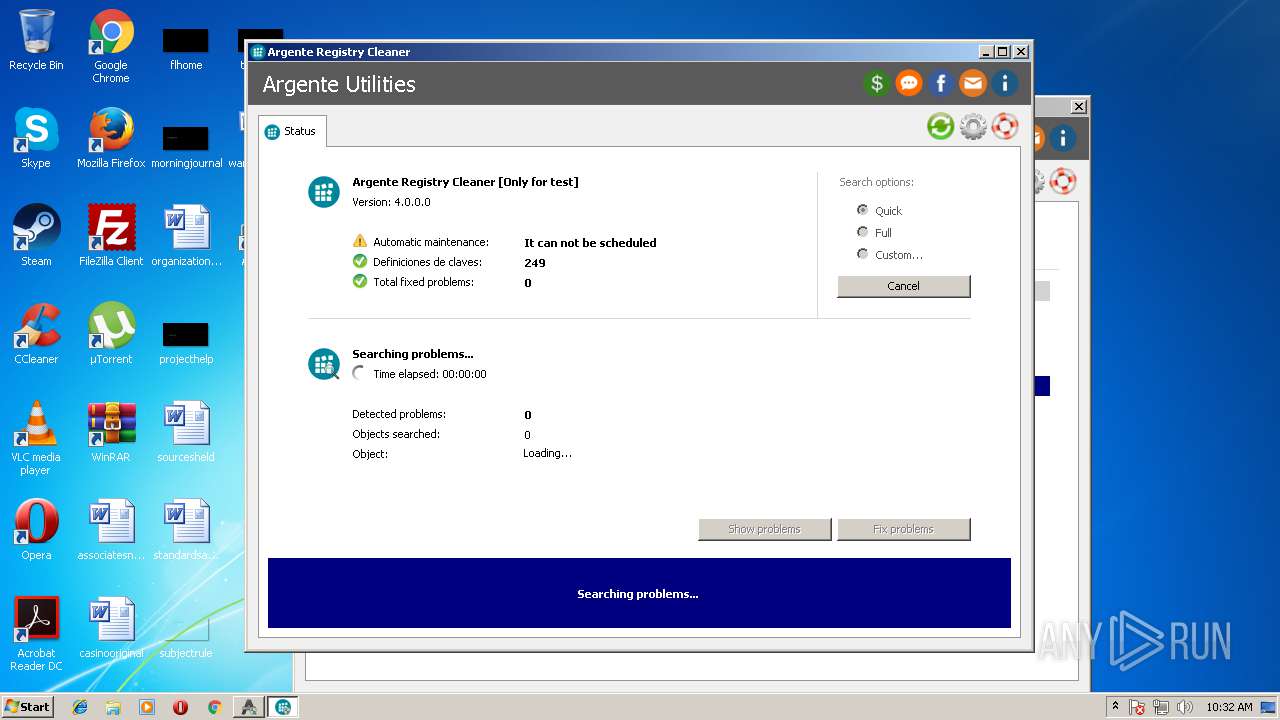
Task: Click the Fix problems button
Action: tap(903, 529)
